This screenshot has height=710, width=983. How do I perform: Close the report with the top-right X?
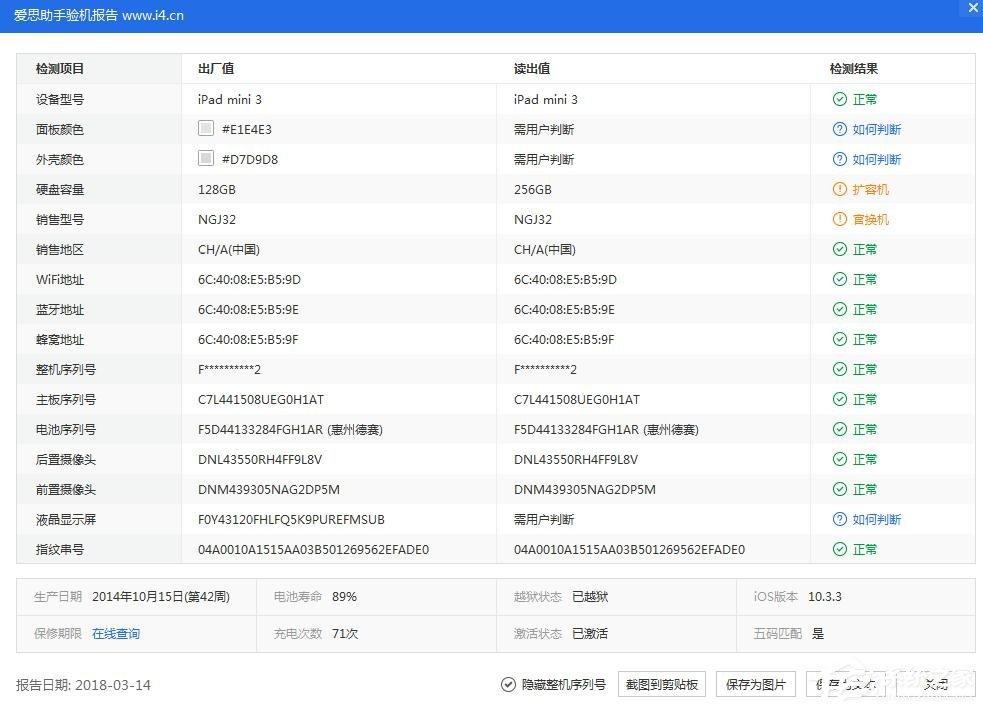973,8
